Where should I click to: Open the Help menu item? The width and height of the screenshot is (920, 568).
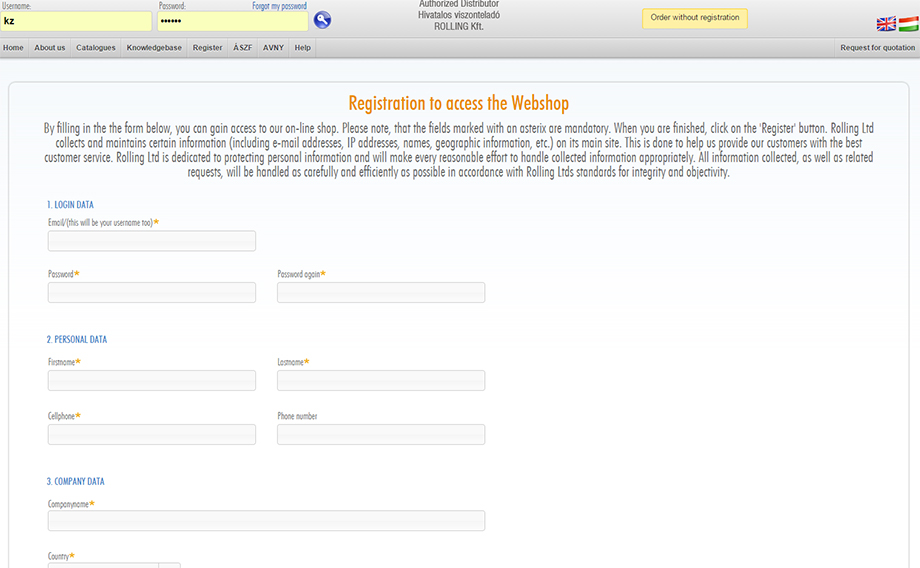[302, 48]
